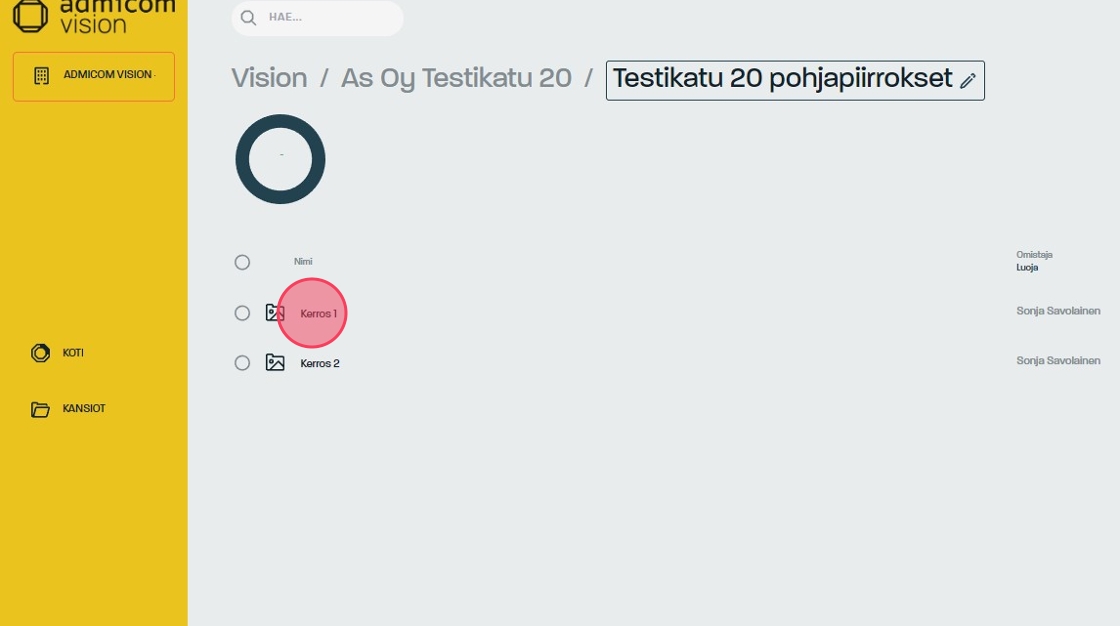Click the Kansiot folder icon

pos(40,409)
